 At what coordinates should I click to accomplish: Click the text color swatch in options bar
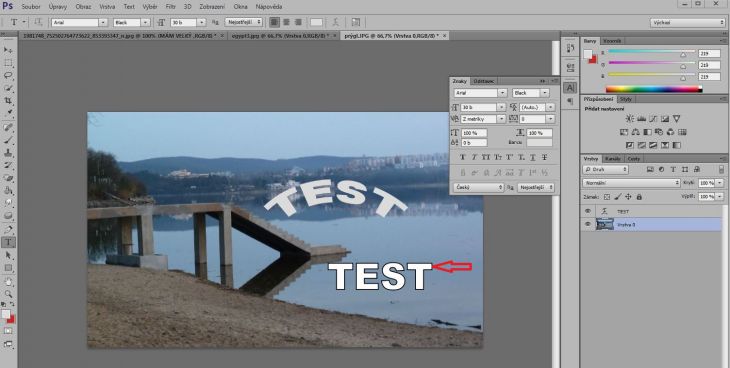(316, 22)
